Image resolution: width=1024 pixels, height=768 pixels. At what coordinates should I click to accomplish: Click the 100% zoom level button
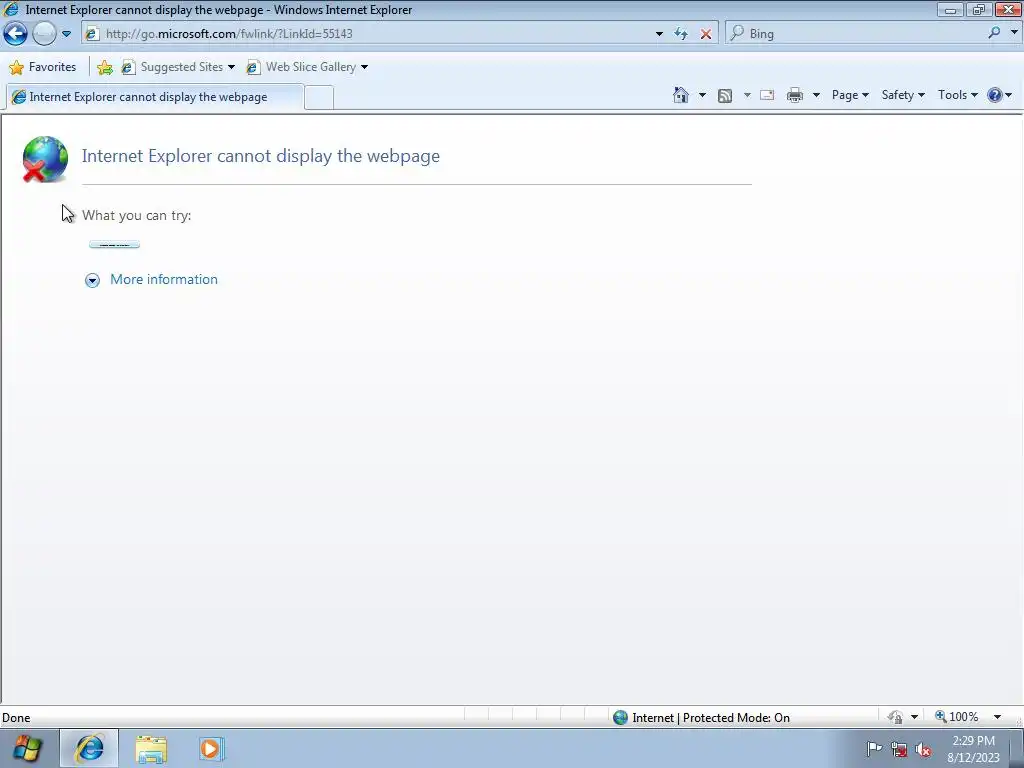[956, 717]
